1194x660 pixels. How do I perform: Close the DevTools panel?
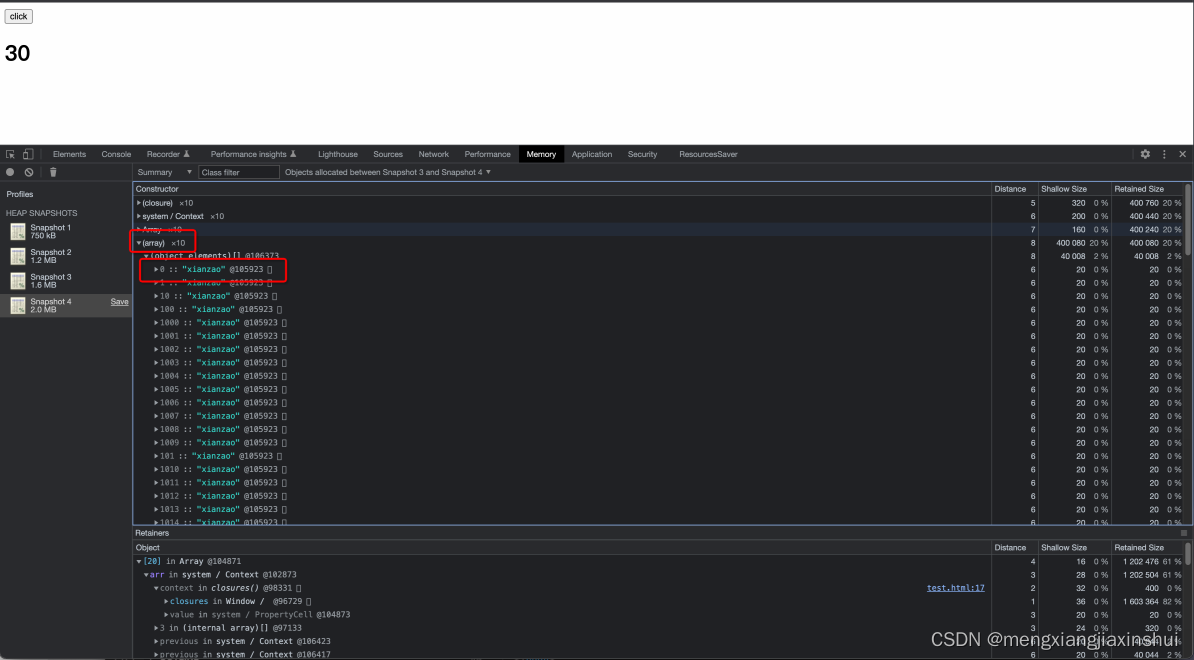[x=1183, y=154]
